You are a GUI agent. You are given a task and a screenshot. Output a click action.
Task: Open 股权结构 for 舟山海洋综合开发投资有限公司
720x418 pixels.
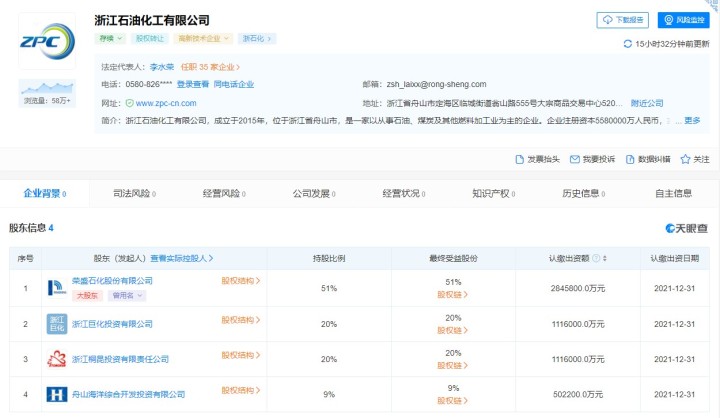pyautogui.click(x=241, y=390)
